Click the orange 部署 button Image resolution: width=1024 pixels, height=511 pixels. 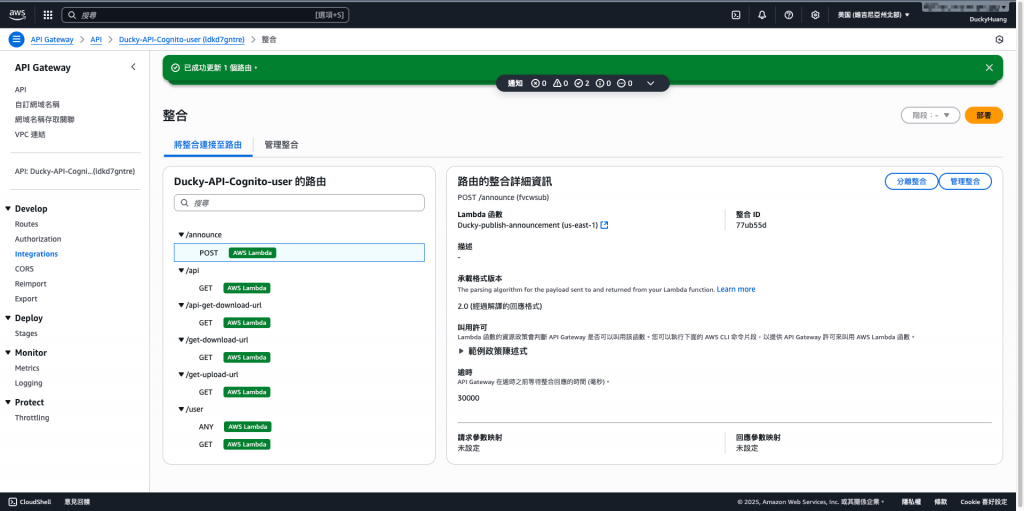coord(984,115)
